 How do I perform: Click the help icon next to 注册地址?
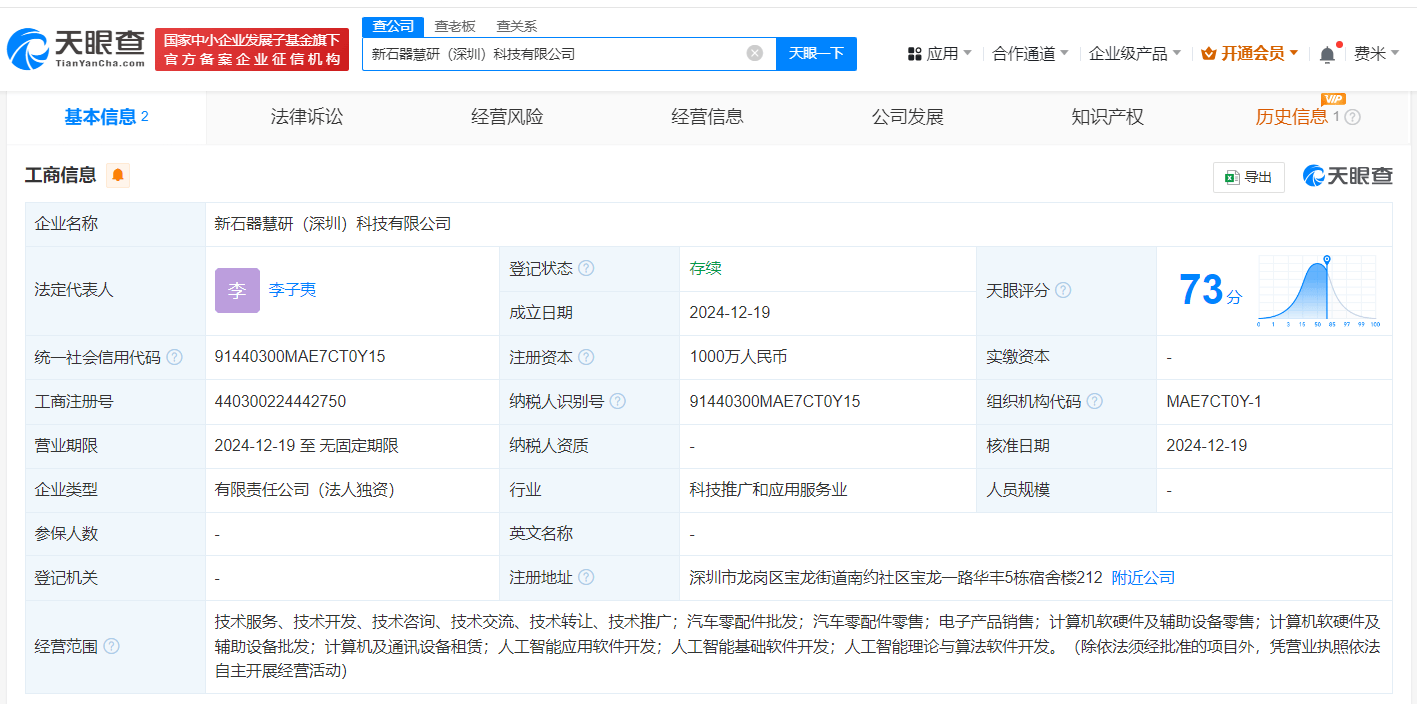pyautogui.click(x=586, y=577)
